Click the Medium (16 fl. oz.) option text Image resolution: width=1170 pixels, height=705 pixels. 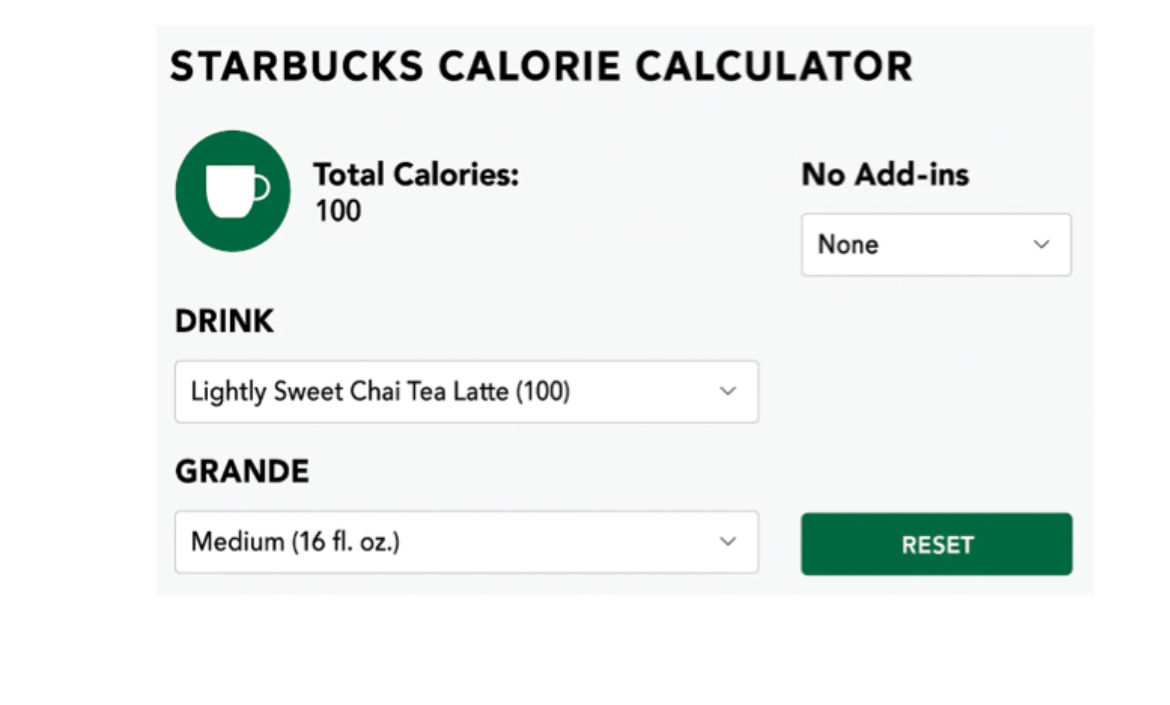(x=295, y=542)
